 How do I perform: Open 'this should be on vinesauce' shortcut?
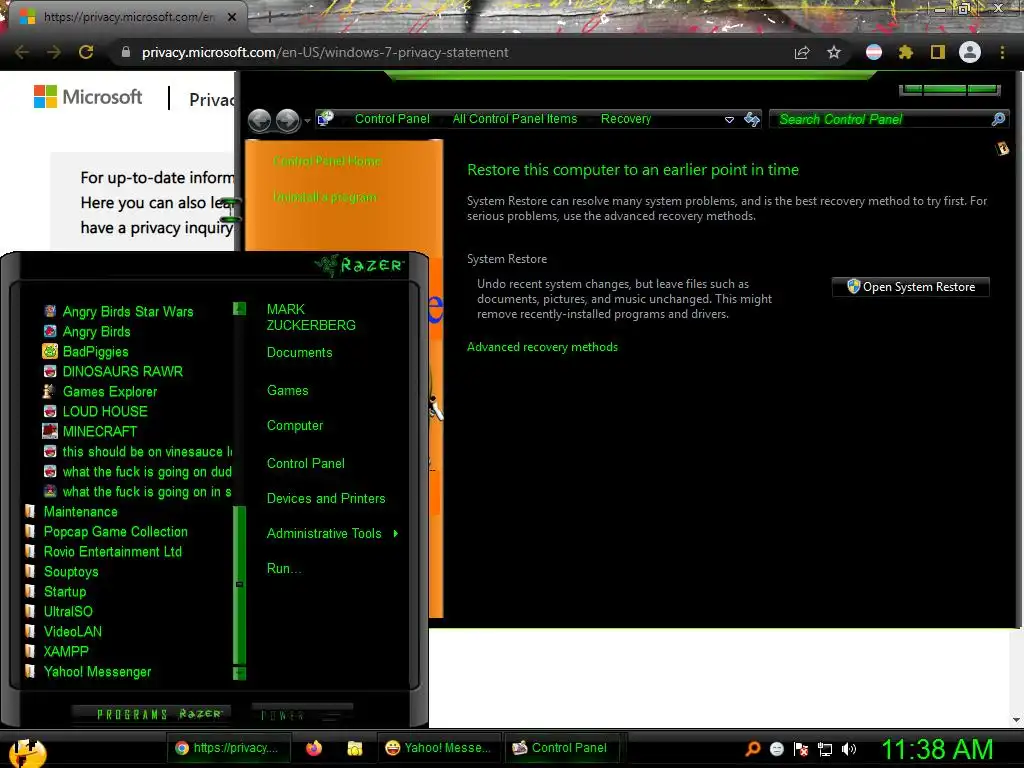pyautogui.click(x=137, y=452)
